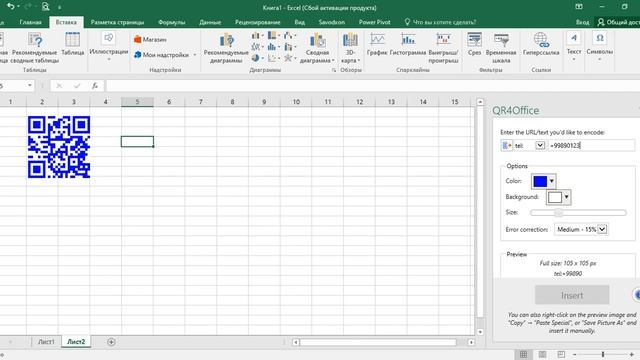Open the Данные ribbon tab
The width and height of the screenshot is (640, 360).
point(210,22)
